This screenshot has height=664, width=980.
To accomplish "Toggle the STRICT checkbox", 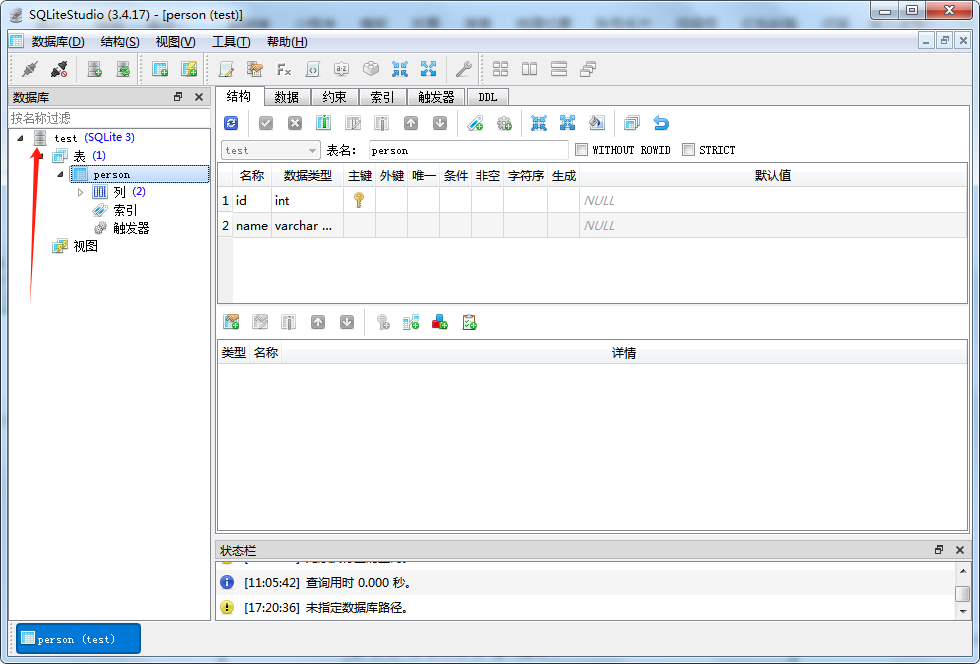I will point(688,150).
